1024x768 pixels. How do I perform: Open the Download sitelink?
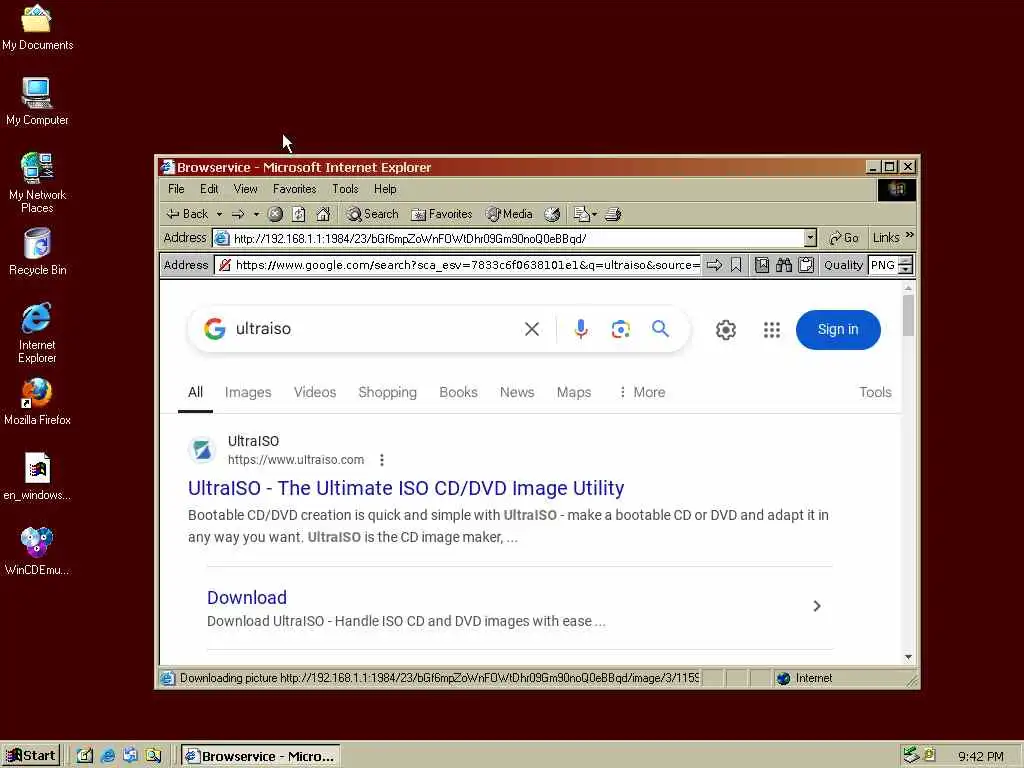coord(247,598)
